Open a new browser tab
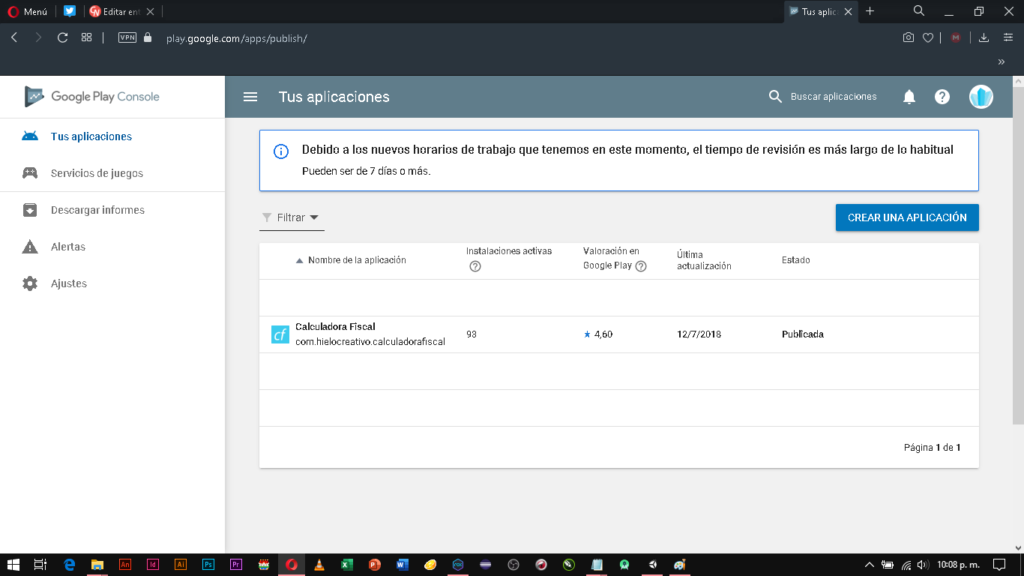This screenshot has width=1024, height=576. tap(870, 11)
